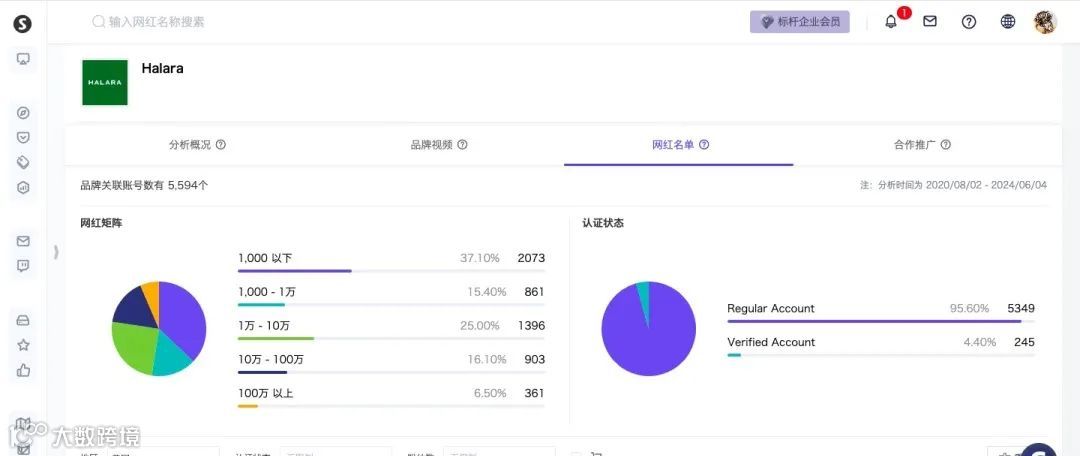Click the 分析时间为 date range note
1080x456 pixels.
pos(953,185)
